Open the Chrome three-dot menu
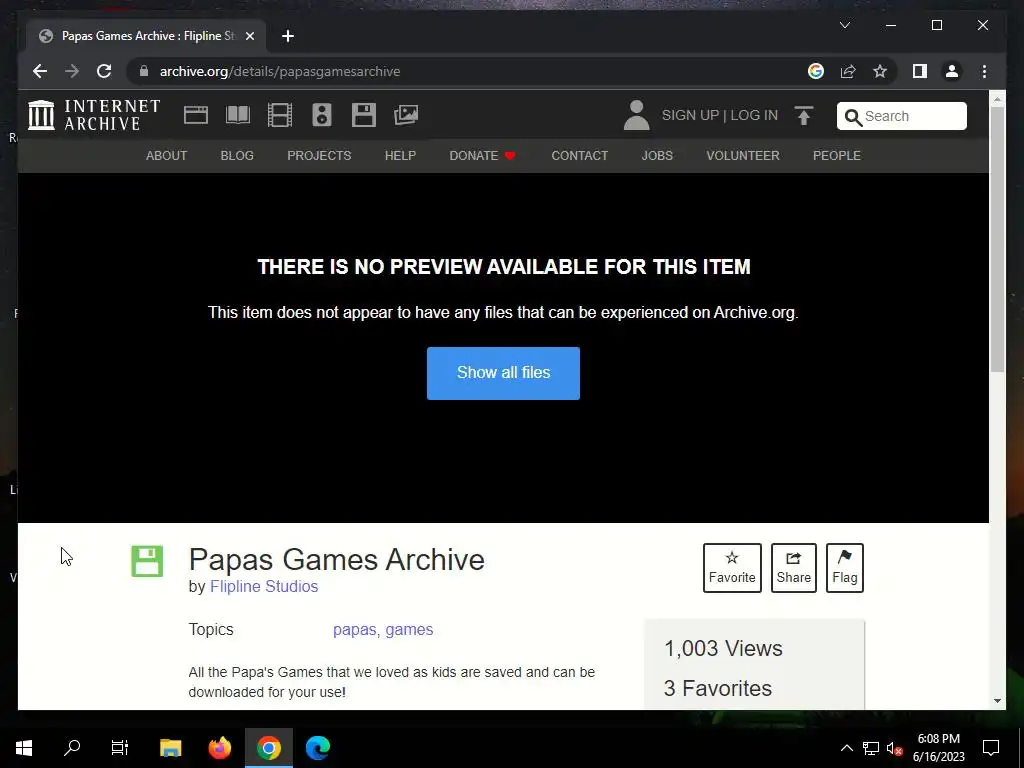Viewport: 1024px width, 768px height. tap(984, 71)
